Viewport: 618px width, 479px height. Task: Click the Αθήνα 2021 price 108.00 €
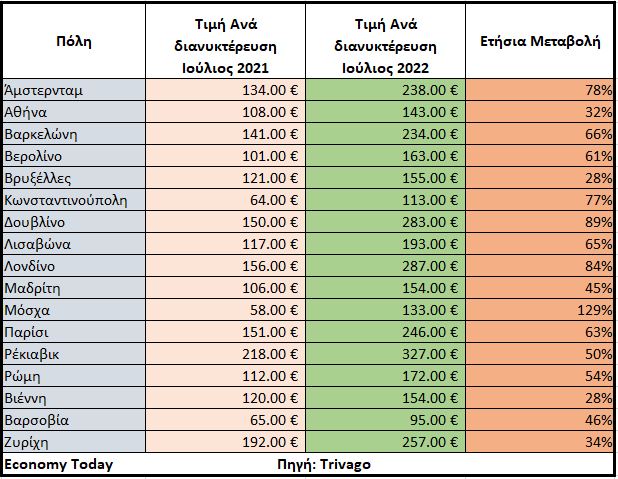coord(224,112)
